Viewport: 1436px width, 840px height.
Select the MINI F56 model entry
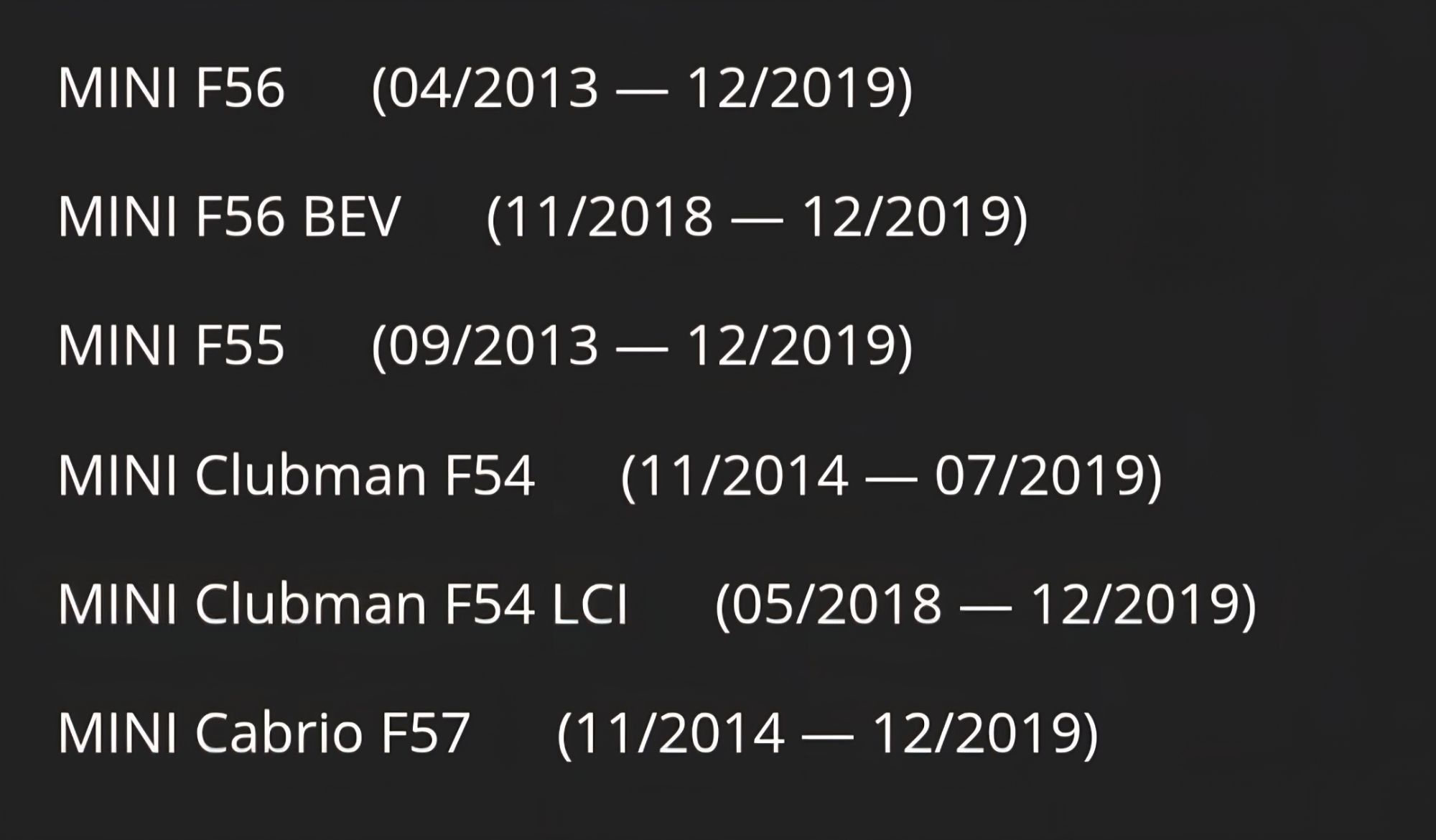click(x=171, y=88)
